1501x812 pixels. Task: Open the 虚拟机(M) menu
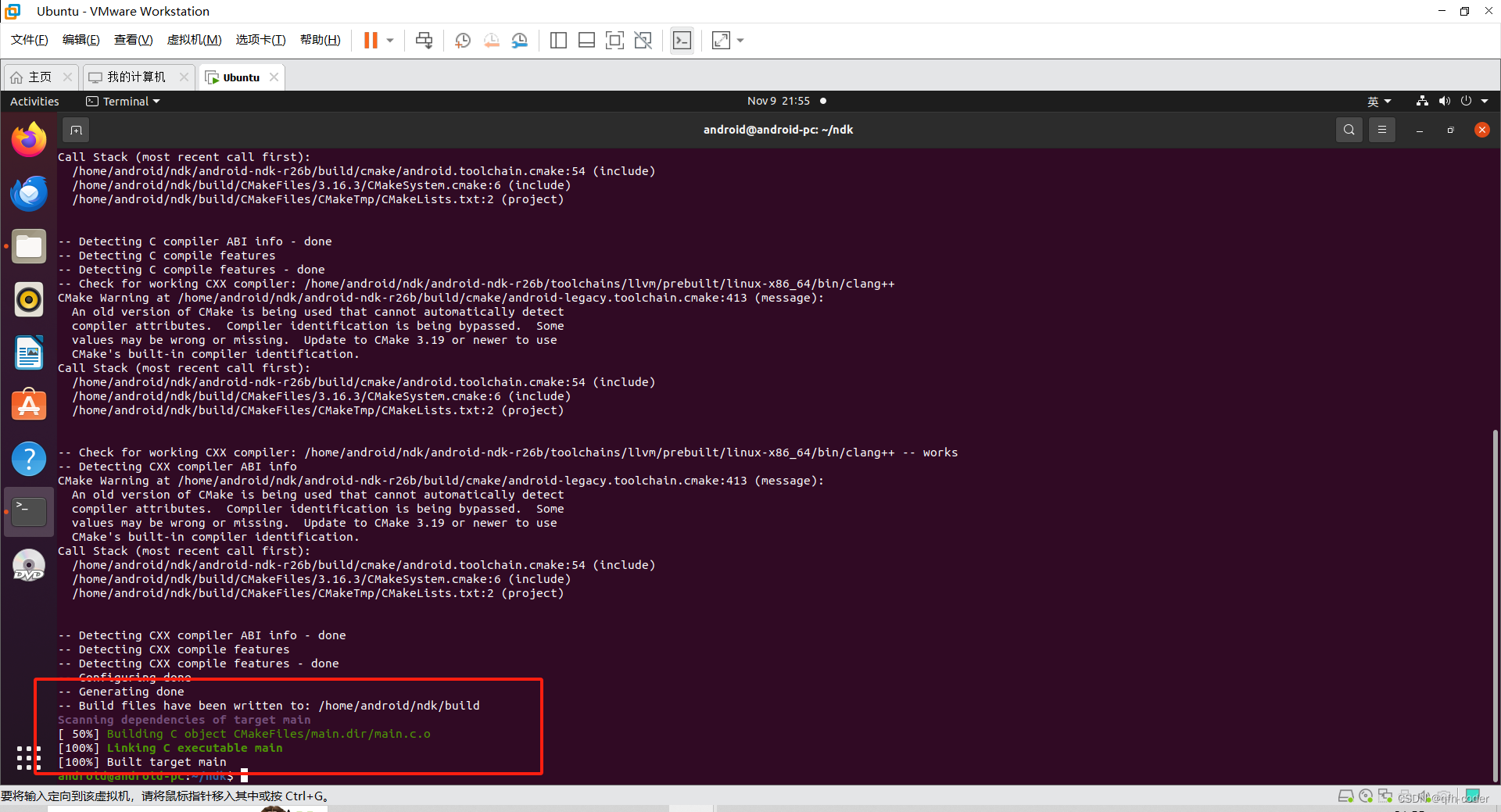pos(195,40)
